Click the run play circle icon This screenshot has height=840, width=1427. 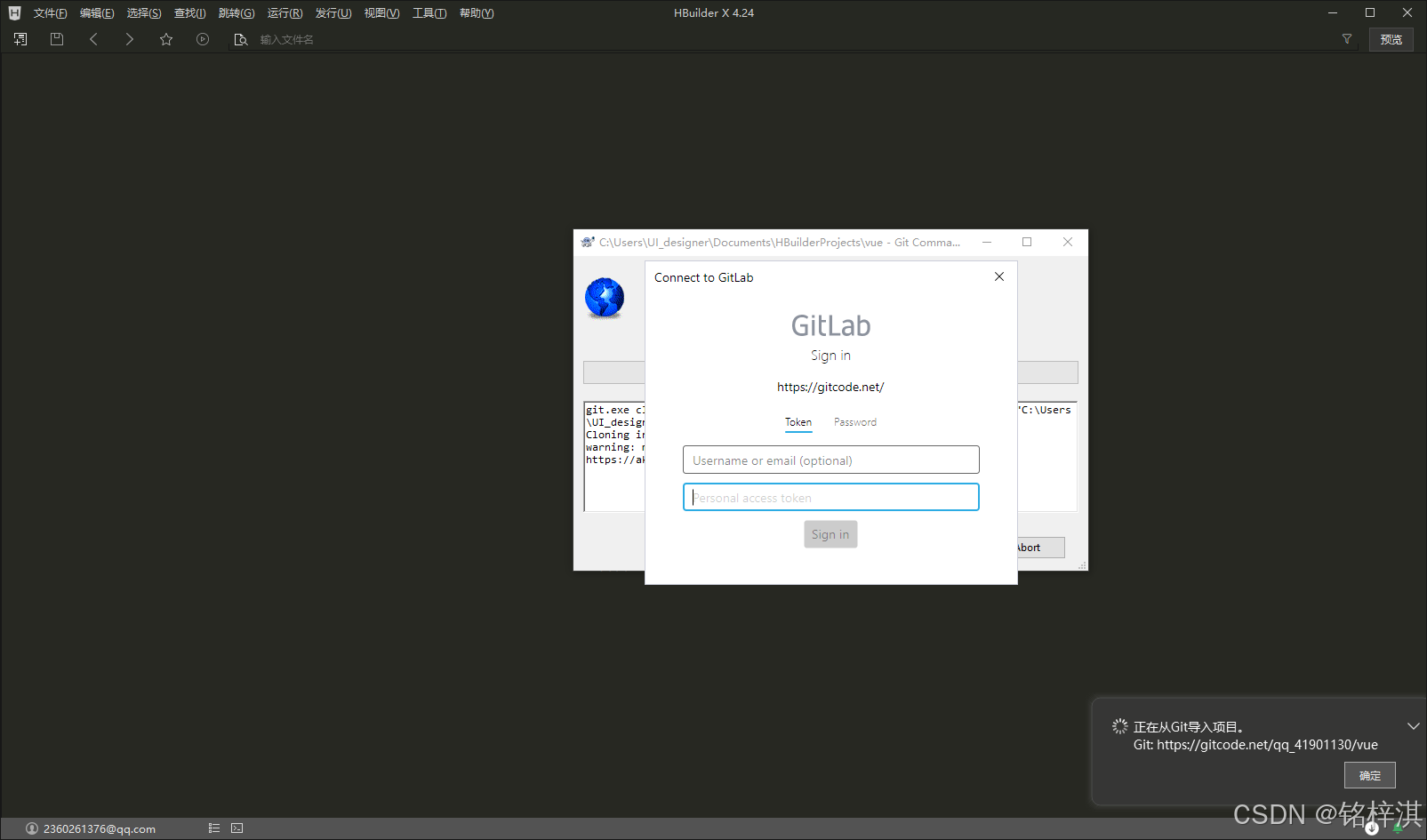pyautogui.click(x=203, y=39)
